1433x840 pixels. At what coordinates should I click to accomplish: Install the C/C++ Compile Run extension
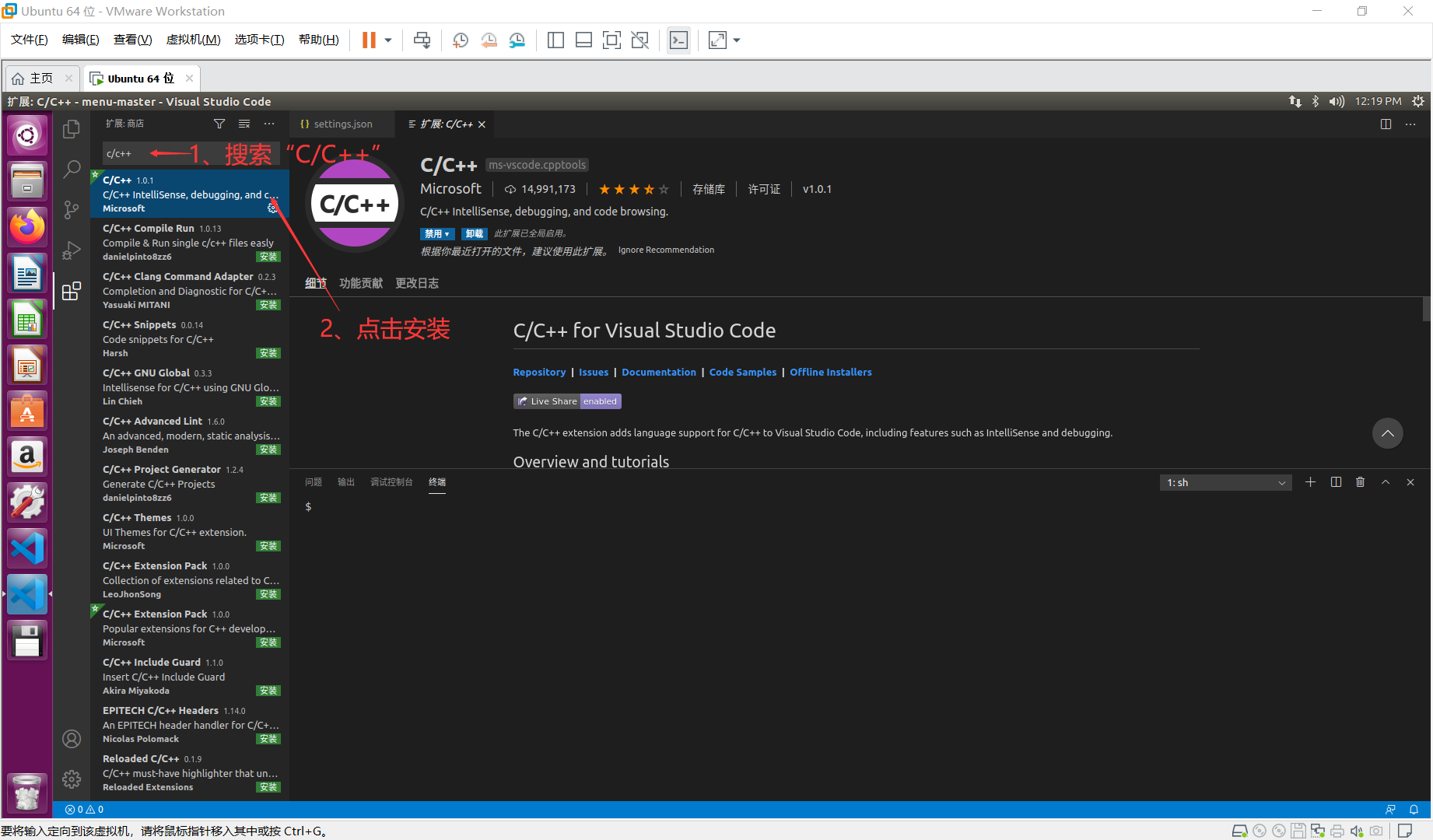click(268, 257)
